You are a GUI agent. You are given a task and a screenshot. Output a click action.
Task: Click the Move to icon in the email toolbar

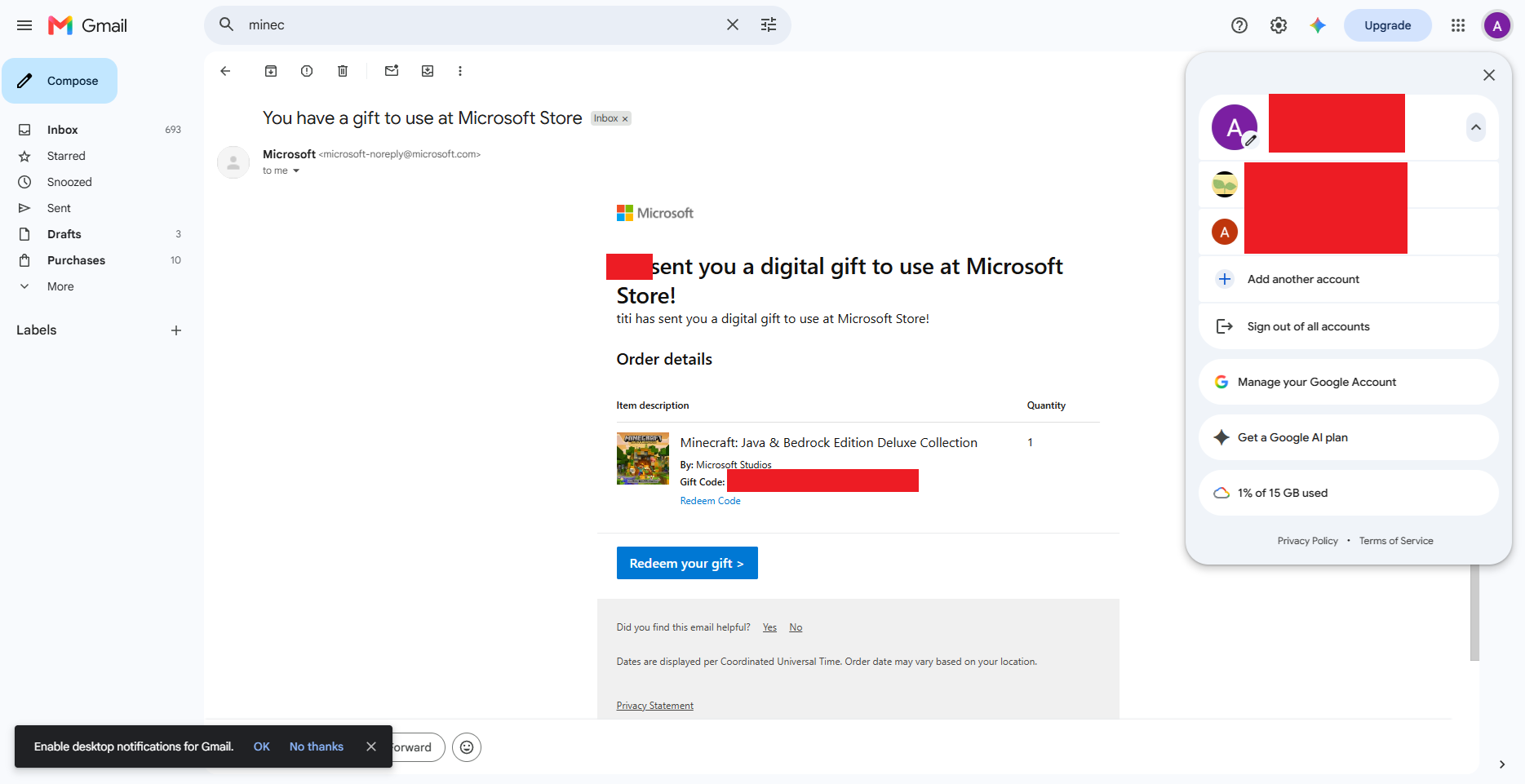428,71
